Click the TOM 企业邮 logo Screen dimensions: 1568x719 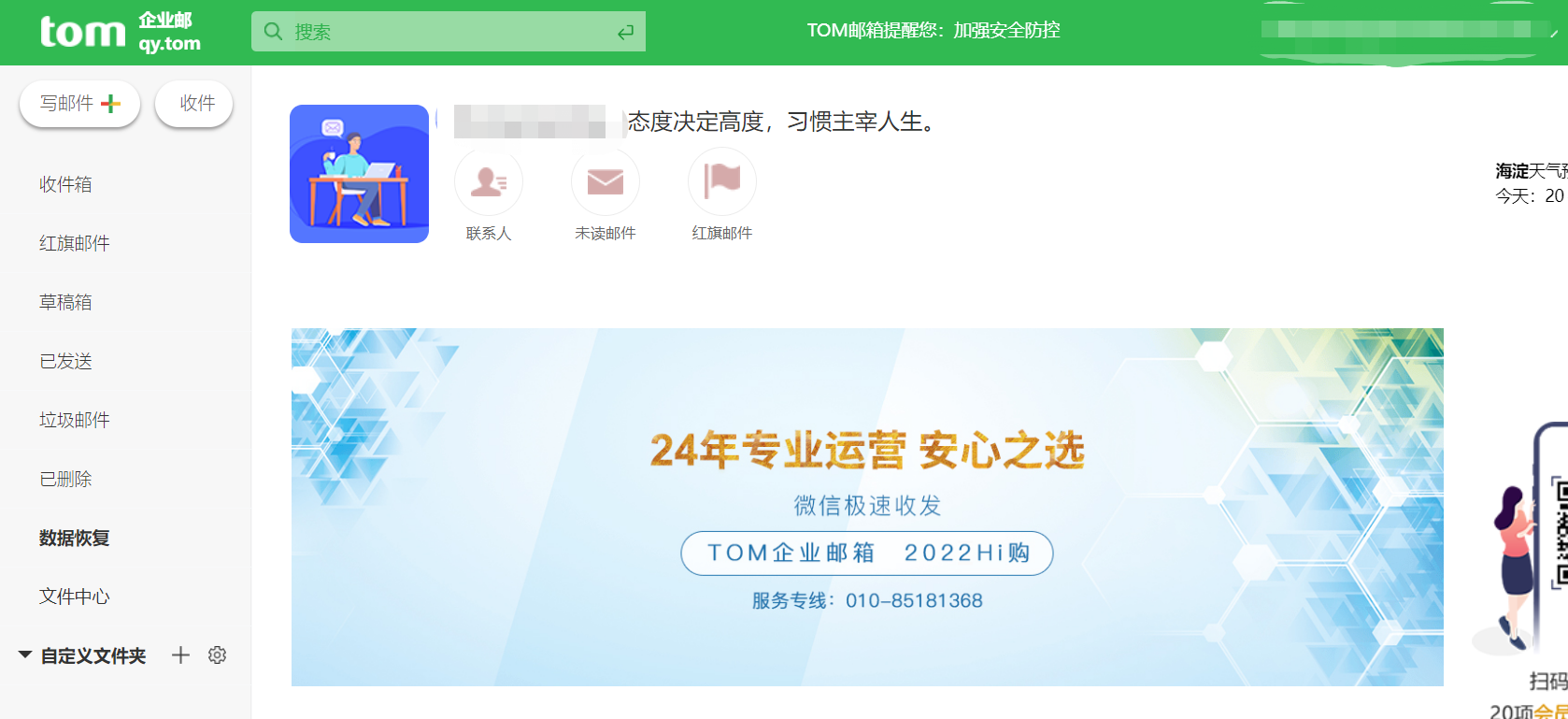pos(121,32)
